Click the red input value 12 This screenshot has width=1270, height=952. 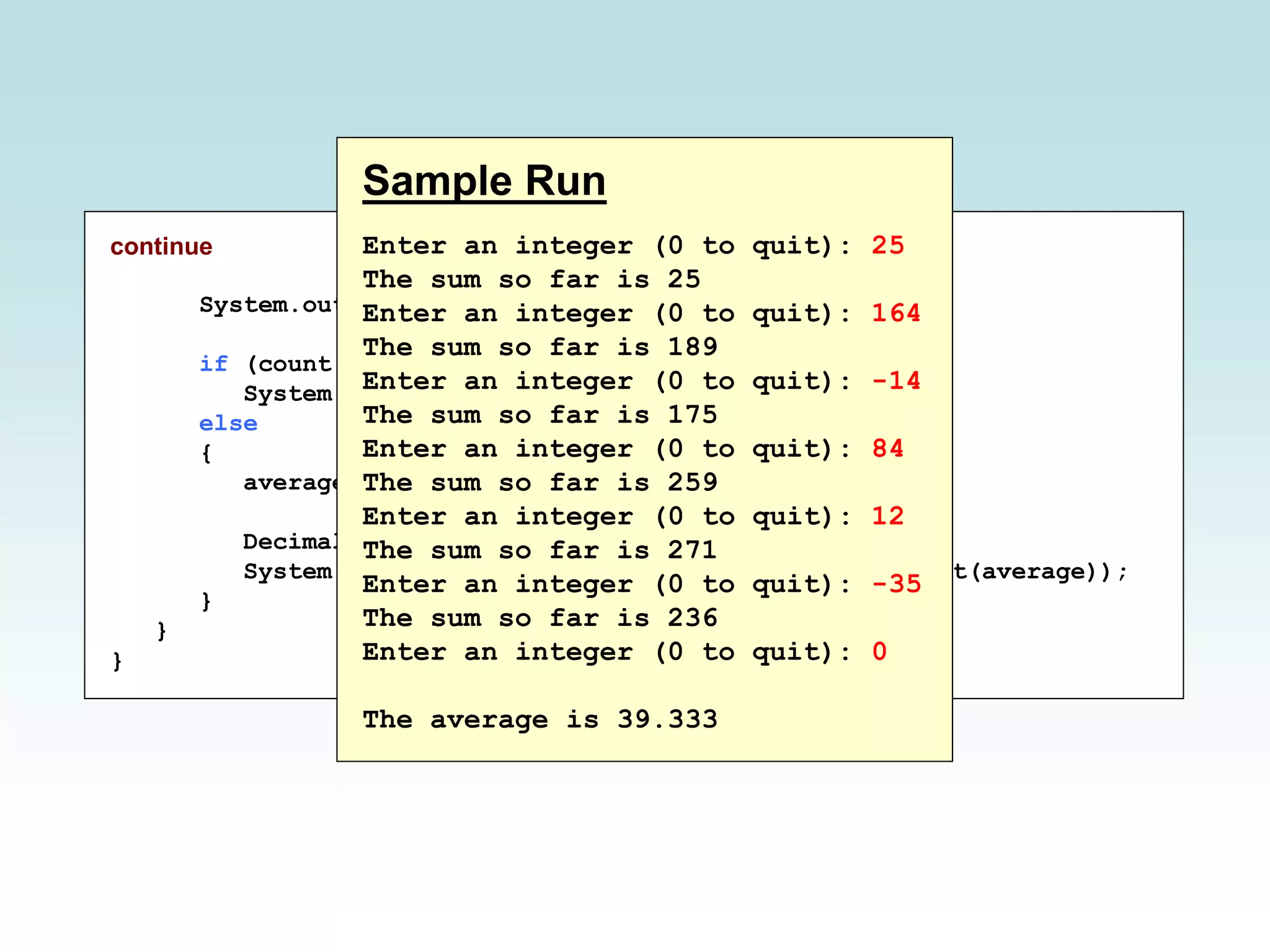click(x=888, y=516)
